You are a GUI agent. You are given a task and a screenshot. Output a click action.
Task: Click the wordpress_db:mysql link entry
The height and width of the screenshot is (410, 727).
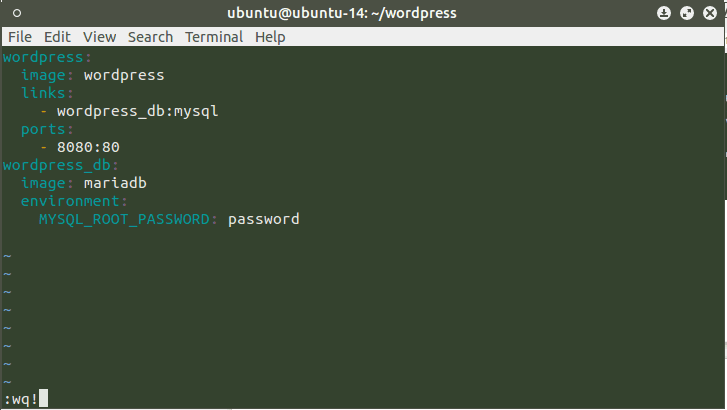tap(137, 111)
